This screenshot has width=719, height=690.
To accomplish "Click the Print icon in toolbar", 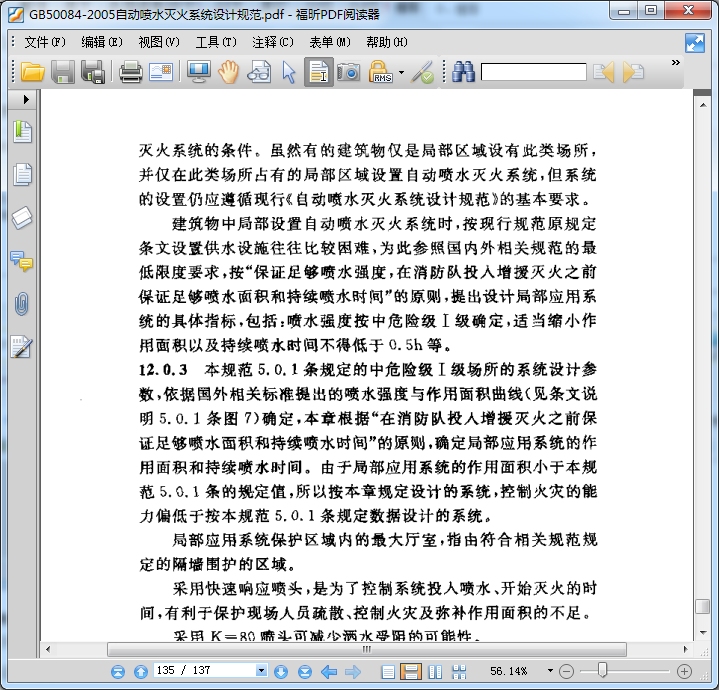I will (130, 71).
